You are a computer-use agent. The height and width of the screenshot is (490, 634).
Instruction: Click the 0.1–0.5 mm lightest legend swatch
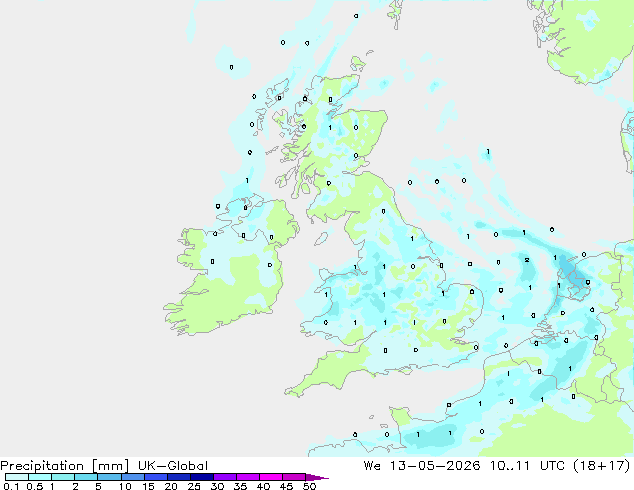tap(17, 477)
